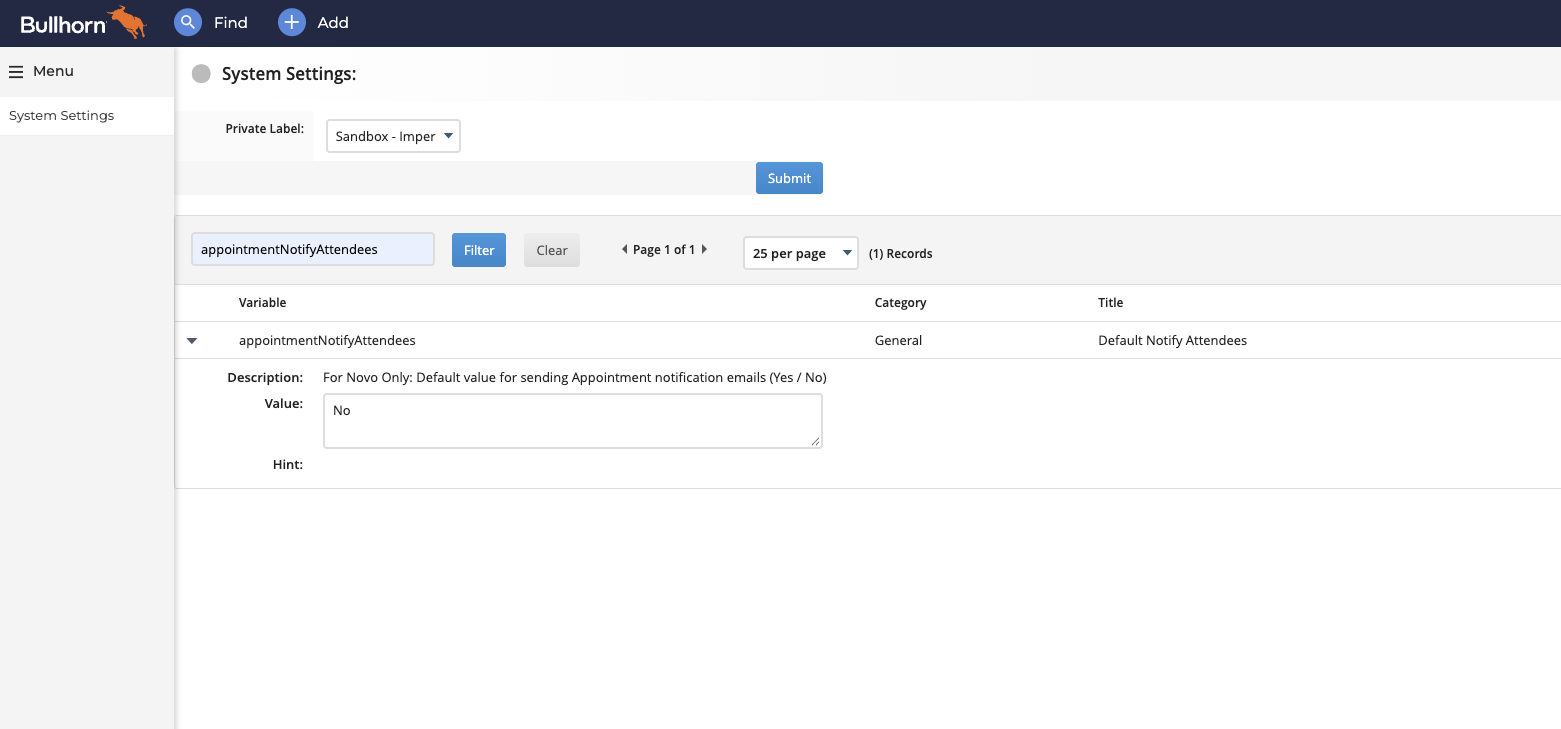Sort by the Category column header
Screen dimensions: 1561x729
[x=900, y=303]
